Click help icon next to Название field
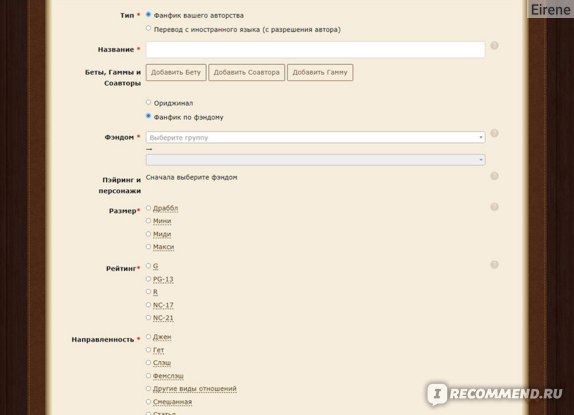Screen dimensions: 574x415 click(x=494, y=46)
